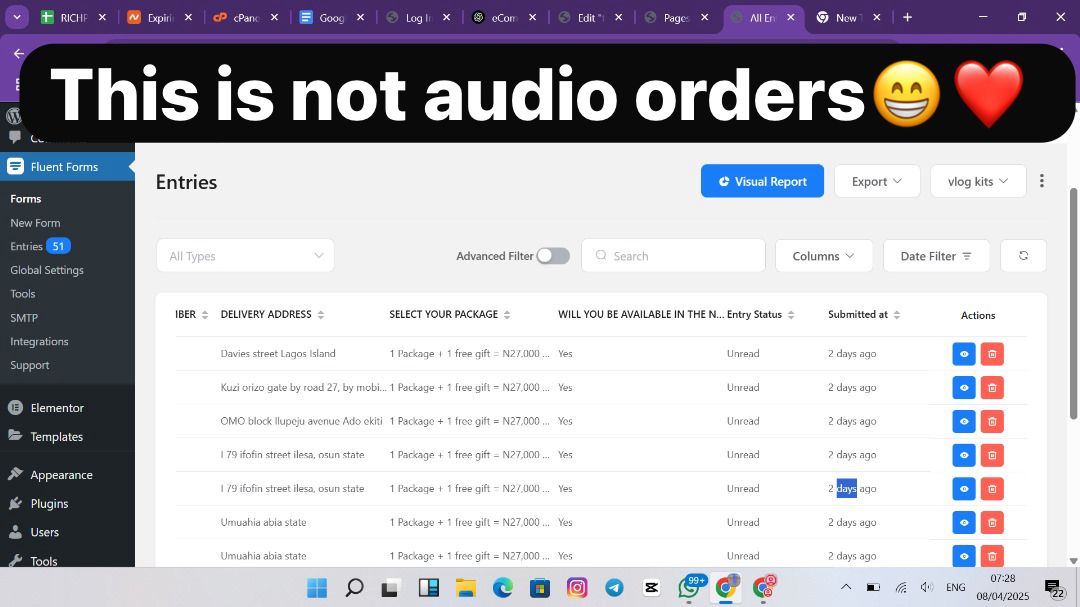Click the Visual Report button
The image size is (1080, 607).
coord(762,181)
